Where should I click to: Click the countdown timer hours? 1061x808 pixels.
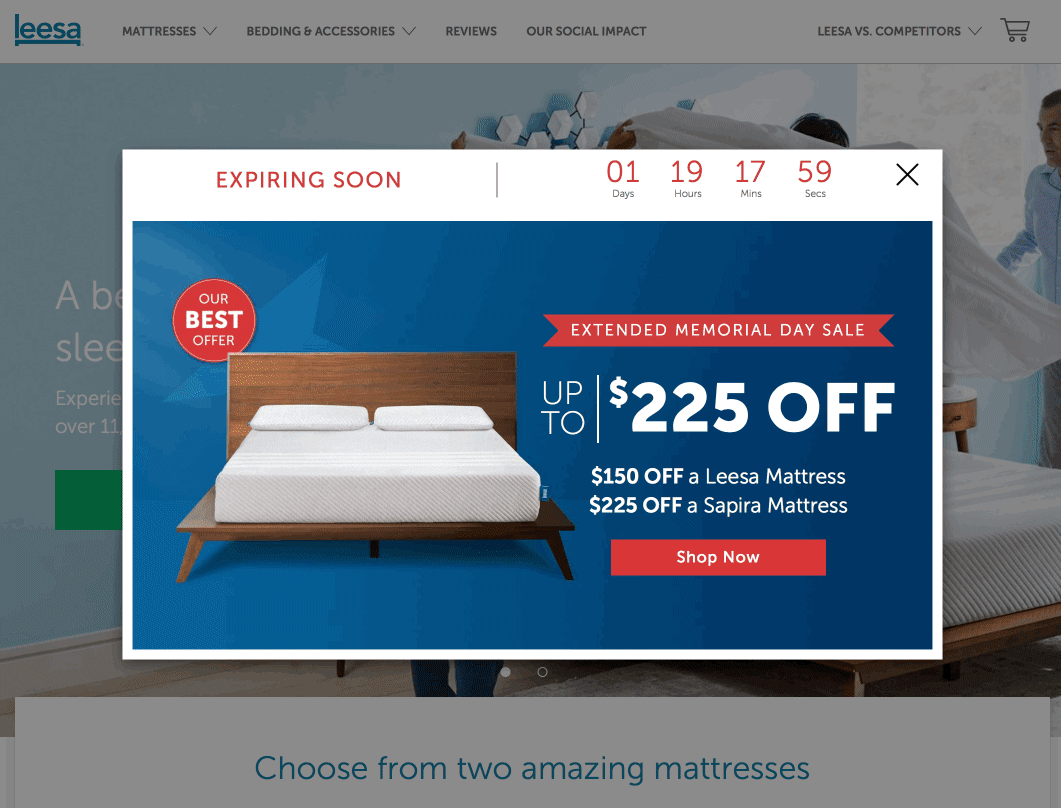point(687,179)
